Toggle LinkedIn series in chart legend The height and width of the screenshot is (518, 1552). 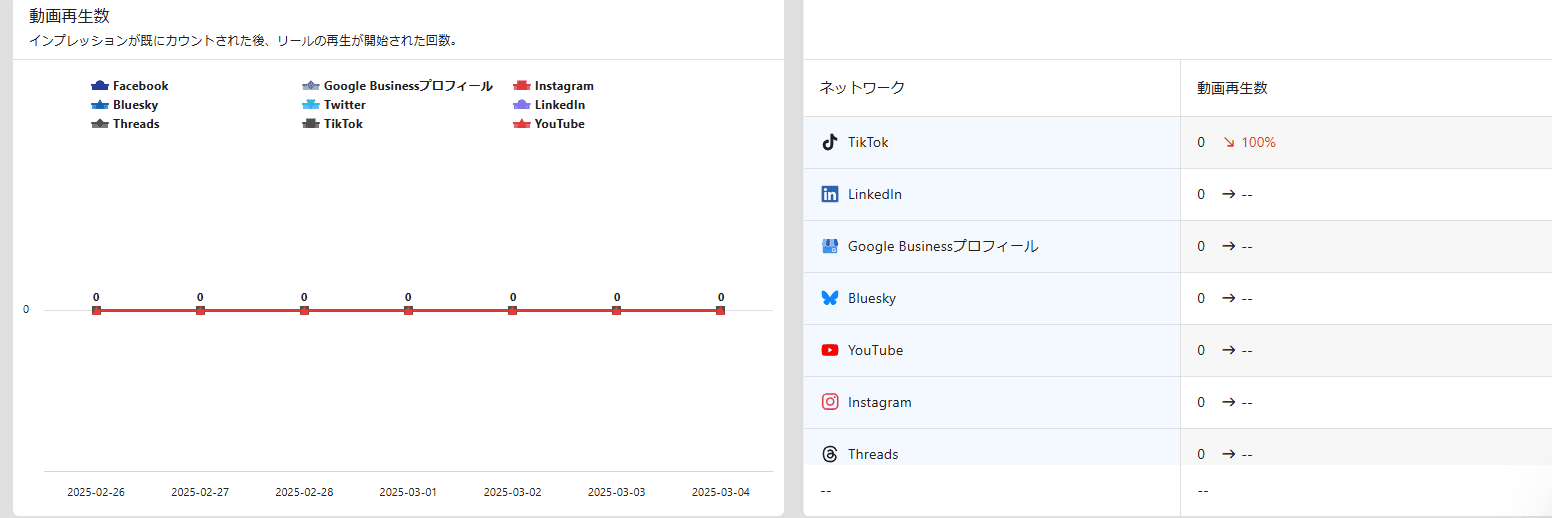pos(558,105)
